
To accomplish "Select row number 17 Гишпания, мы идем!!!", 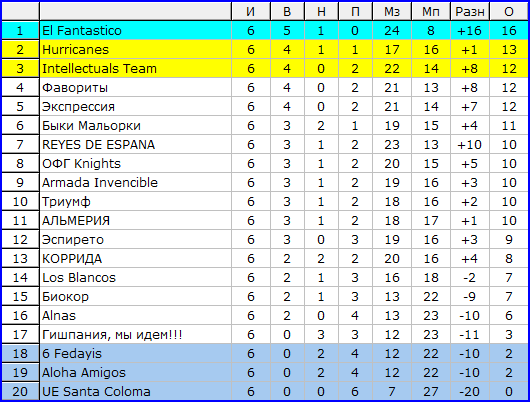I will pos(265,335).
